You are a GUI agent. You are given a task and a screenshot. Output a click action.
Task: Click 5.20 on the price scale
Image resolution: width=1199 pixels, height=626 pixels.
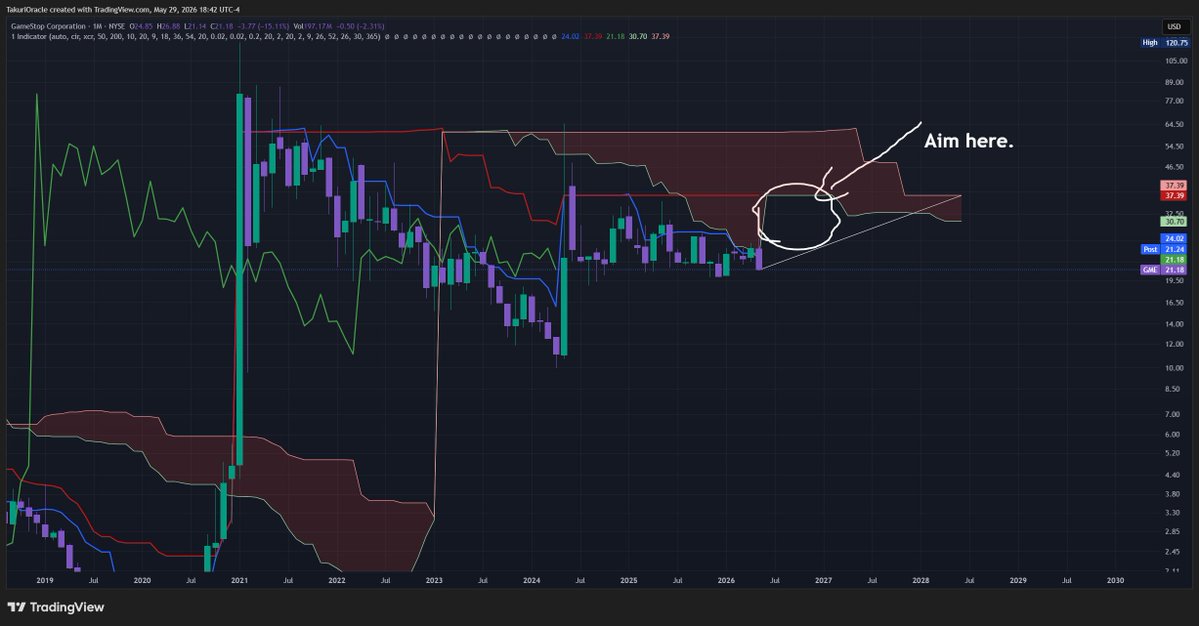point(1173,453)
